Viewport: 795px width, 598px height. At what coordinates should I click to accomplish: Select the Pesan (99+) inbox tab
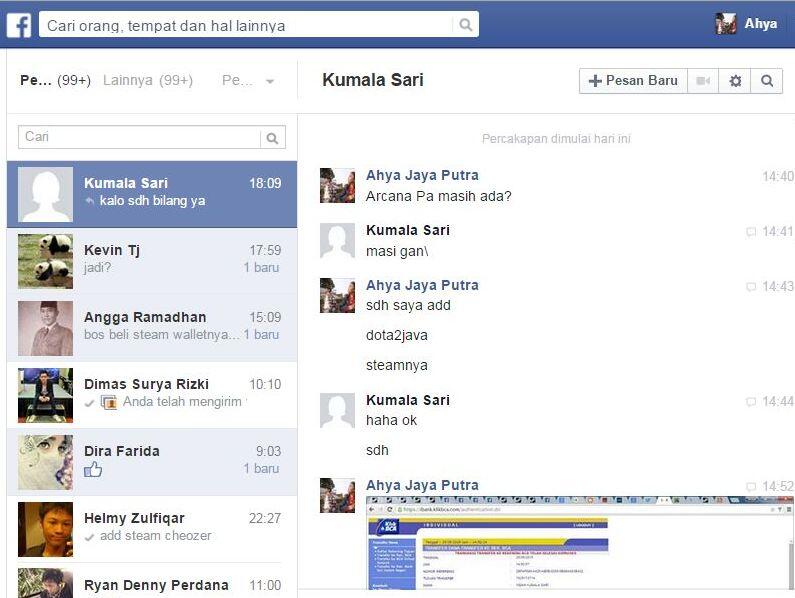click(55, 80)
